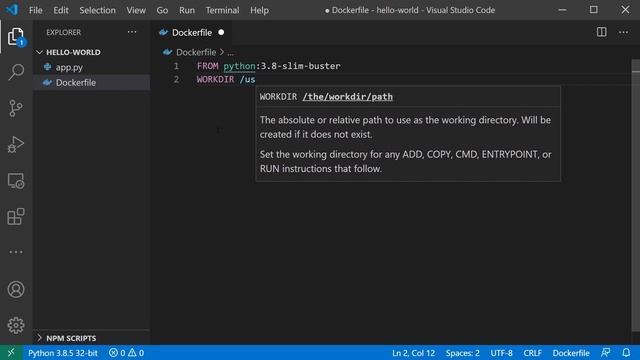Open the Edit menu

pos(61,10)
